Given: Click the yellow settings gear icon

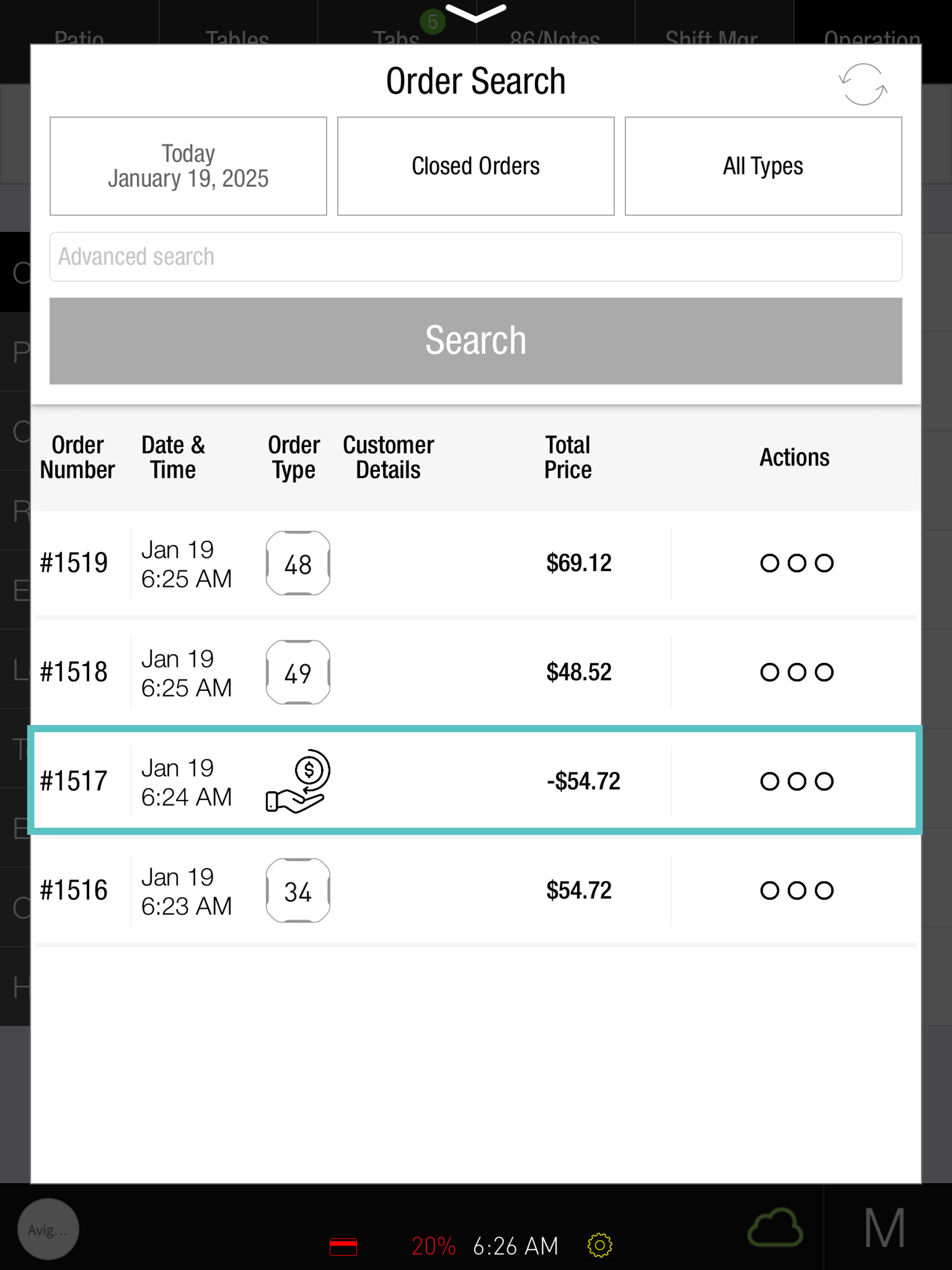Looking at the screenshot, I should pos(600,1245).
